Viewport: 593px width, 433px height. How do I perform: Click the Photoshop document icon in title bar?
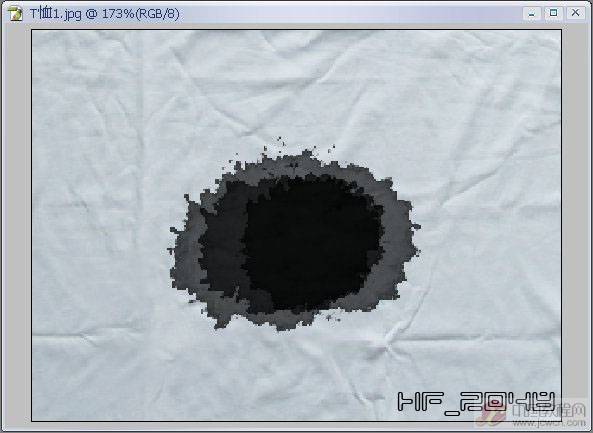[15, 14]
